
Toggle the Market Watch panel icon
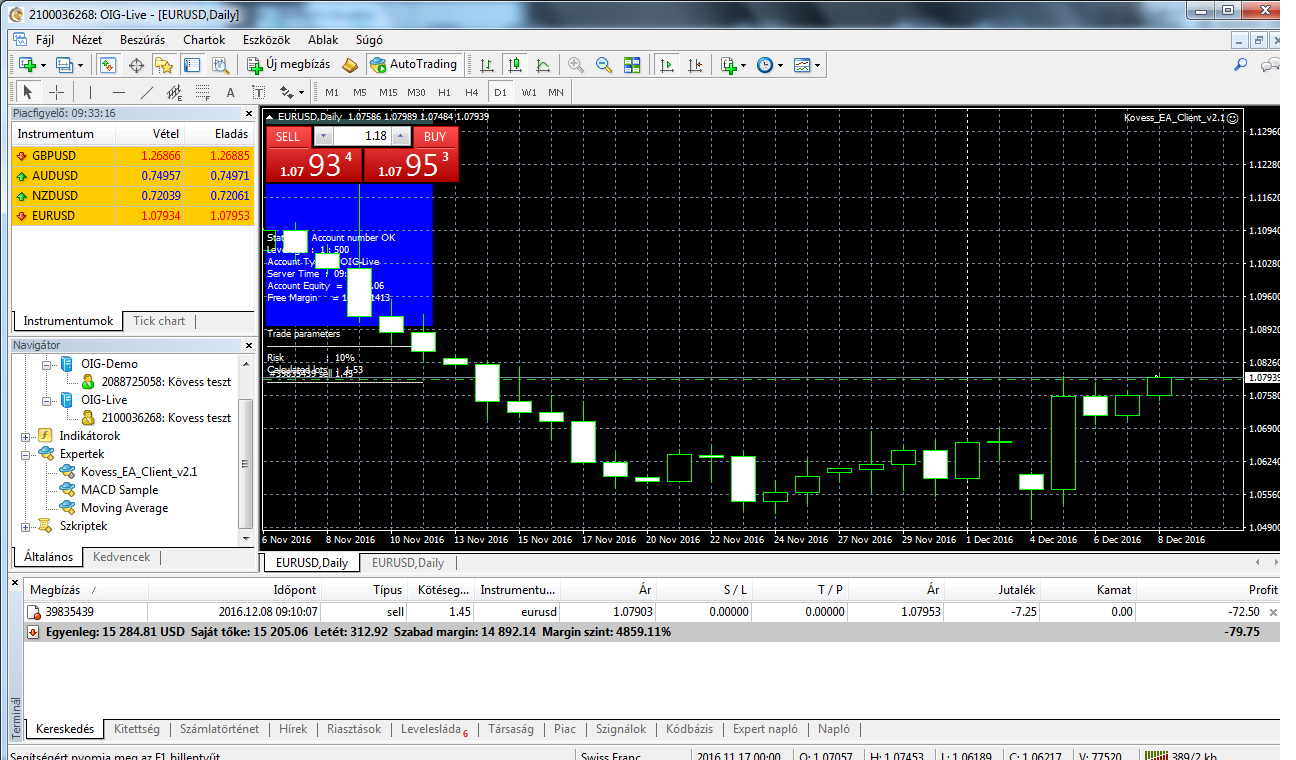pos(108,64)
